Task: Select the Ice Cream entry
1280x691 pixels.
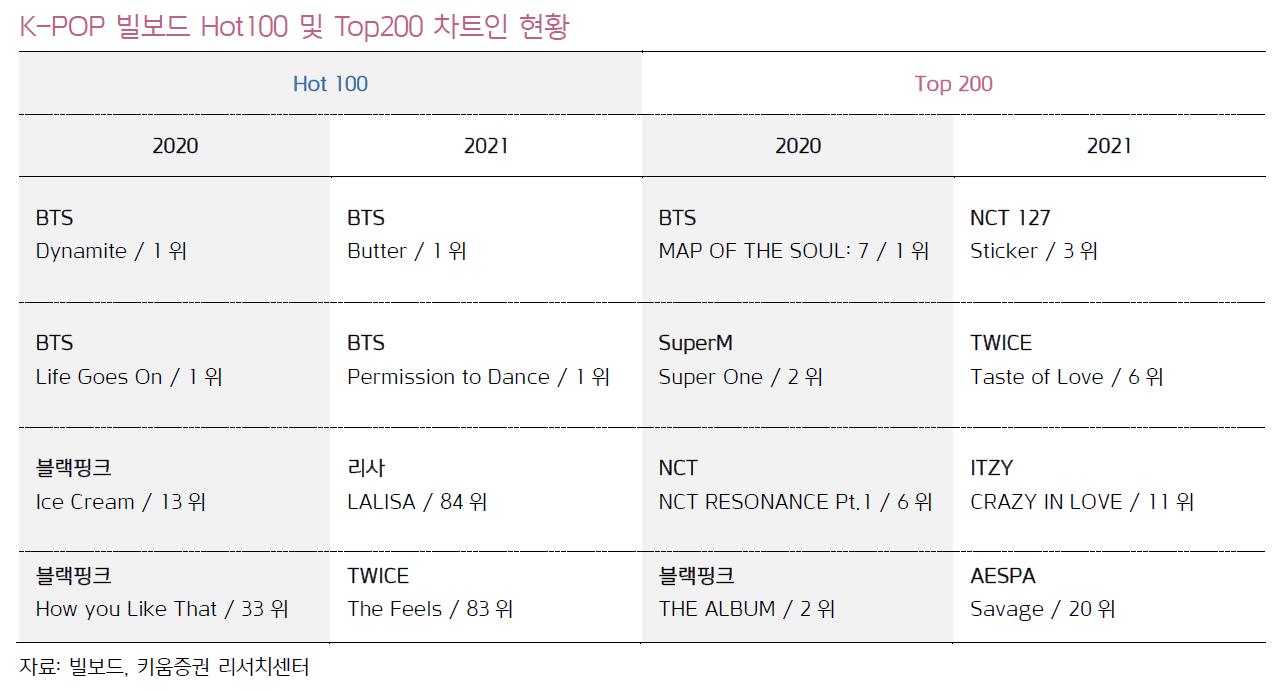Action: 174,489
